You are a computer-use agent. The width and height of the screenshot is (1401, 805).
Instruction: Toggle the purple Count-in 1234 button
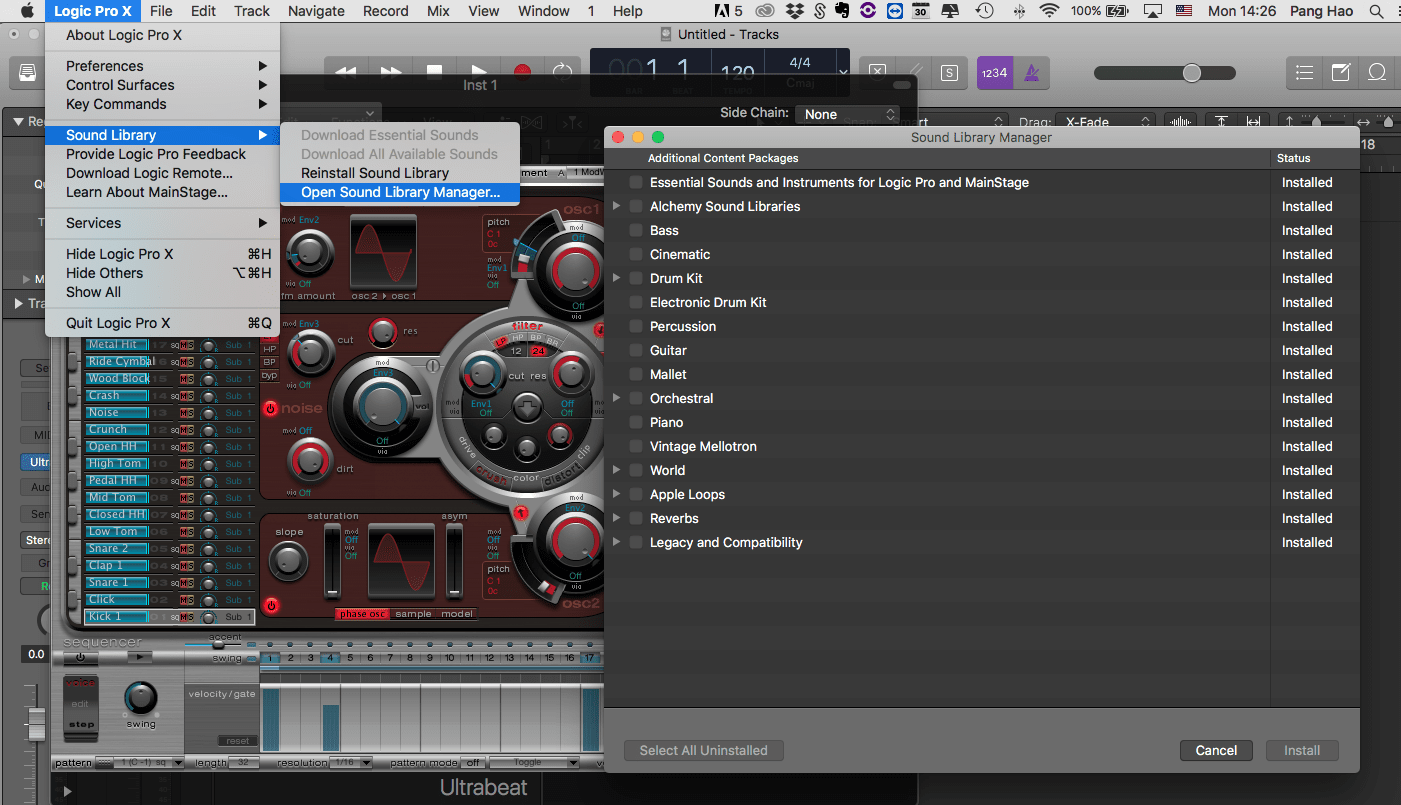coord(995,73)
